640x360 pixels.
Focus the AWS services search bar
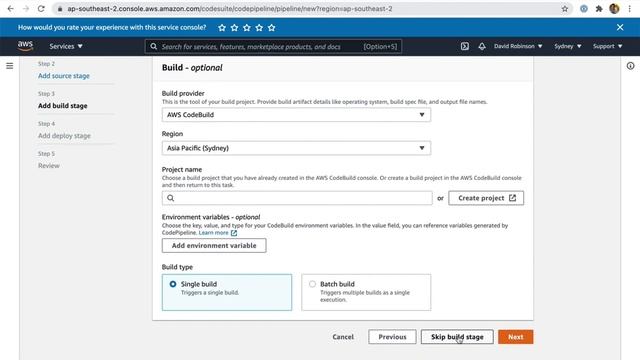273,47
